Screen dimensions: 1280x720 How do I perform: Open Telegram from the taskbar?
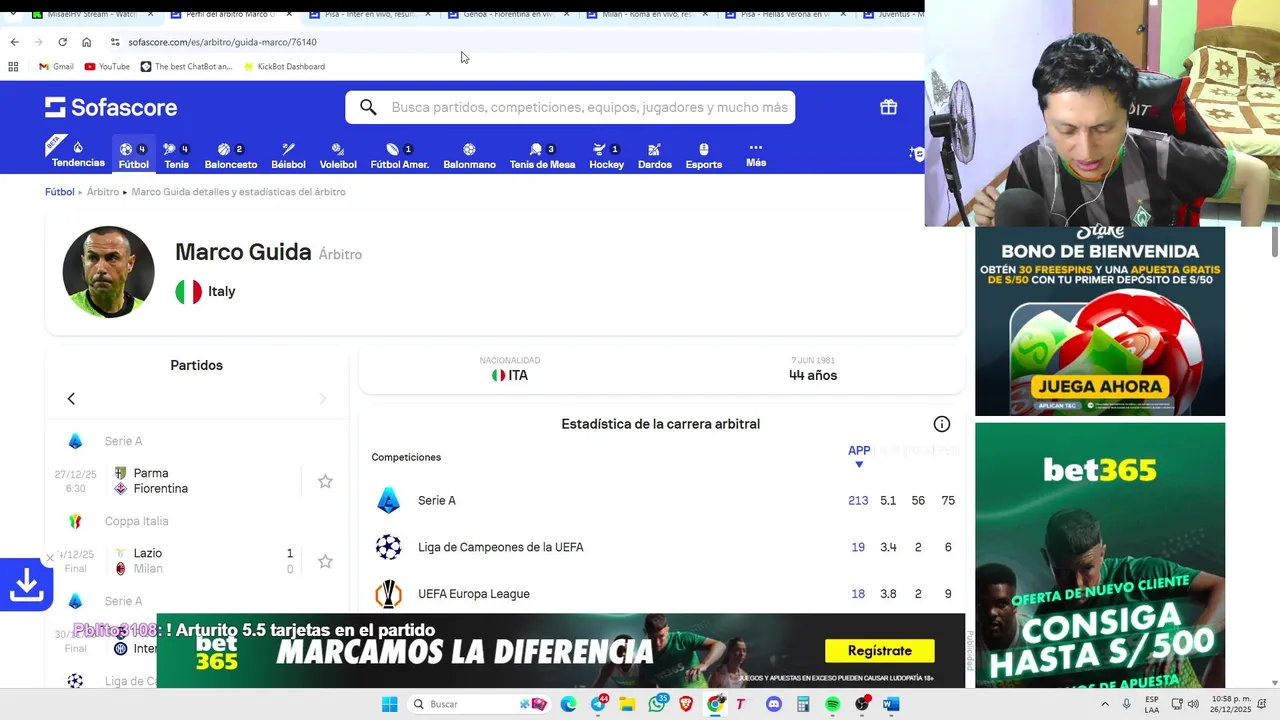(x=598, y=704)
